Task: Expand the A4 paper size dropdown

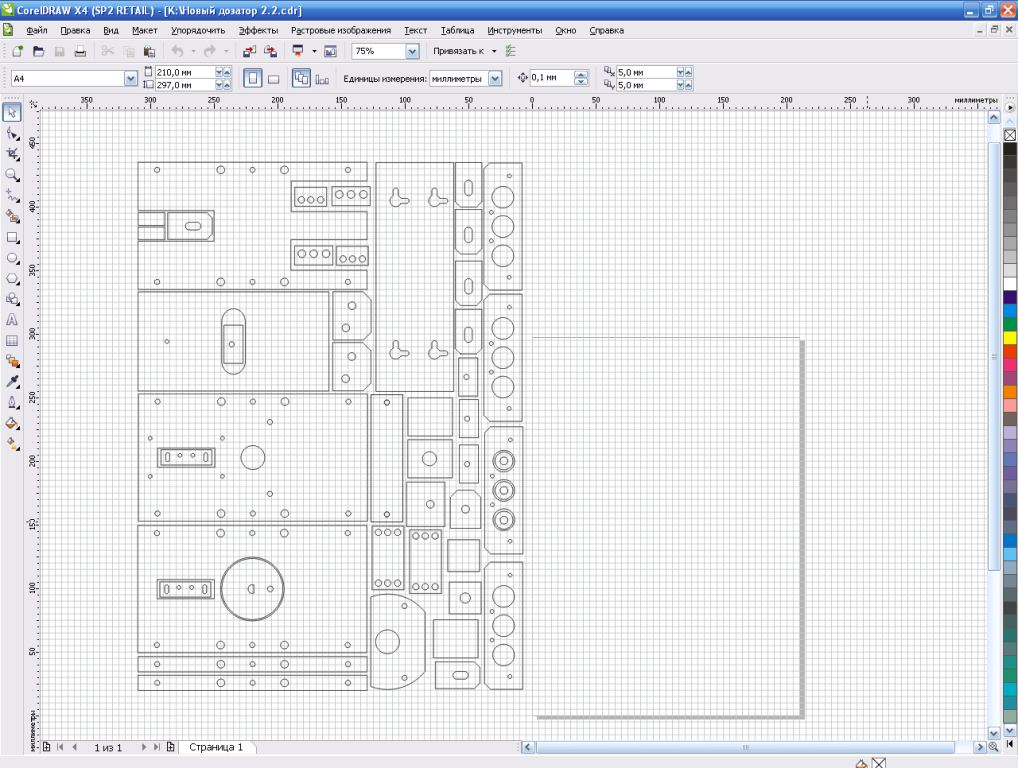Action: [130, 78]
